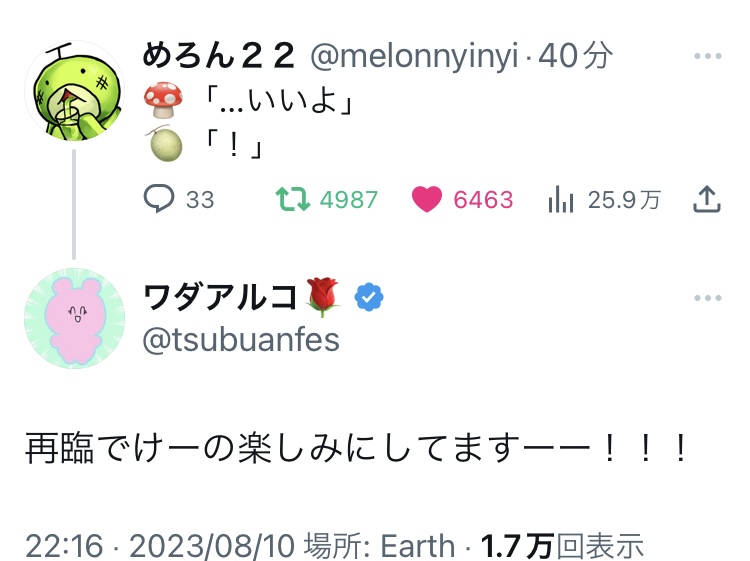Click the 40分 timestamp on the tweet

[575, 57]
